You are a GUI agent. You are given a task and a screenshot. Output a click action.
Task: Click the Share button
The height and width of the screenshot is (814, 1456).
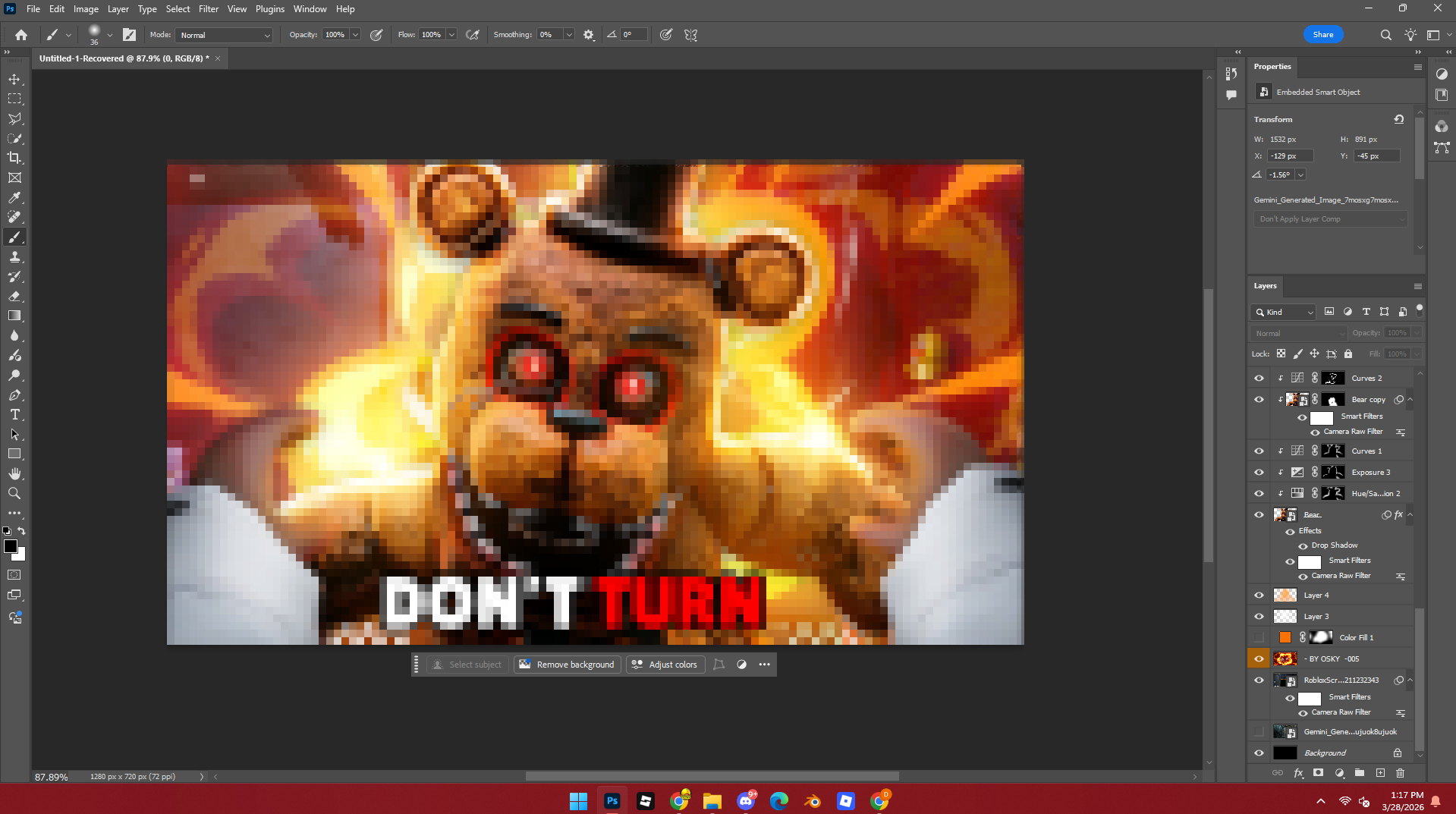[x=1322, y=35]
